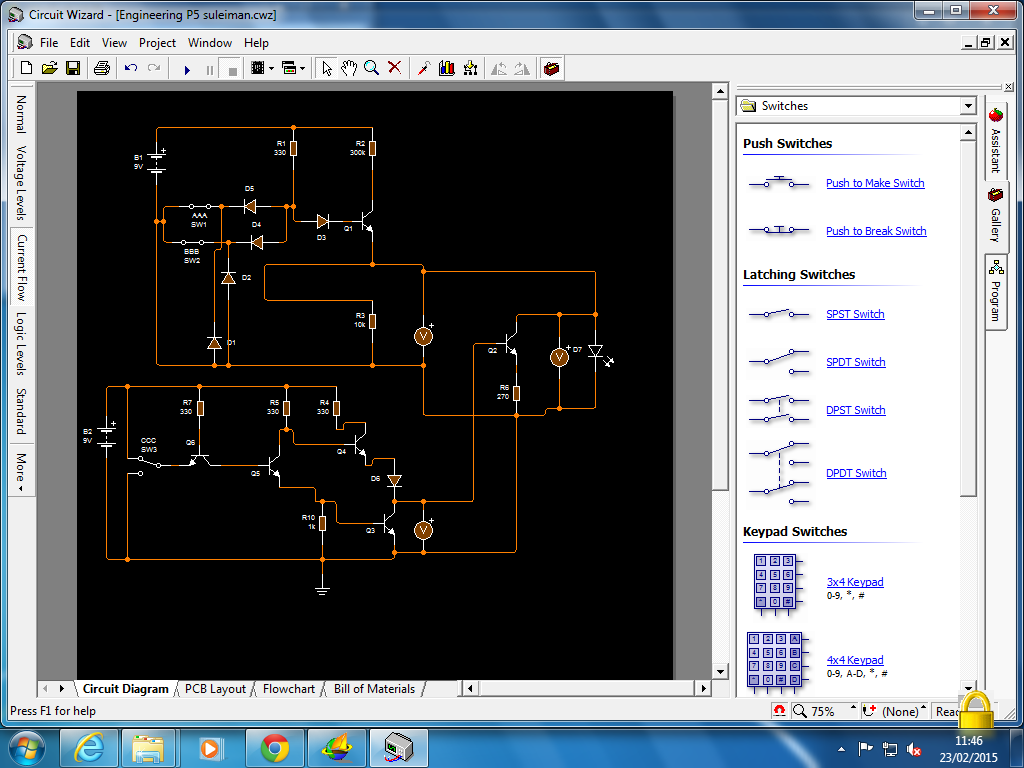
Task: Open the Program side tab
Action: pyautogui.click(x=996, y=291)
